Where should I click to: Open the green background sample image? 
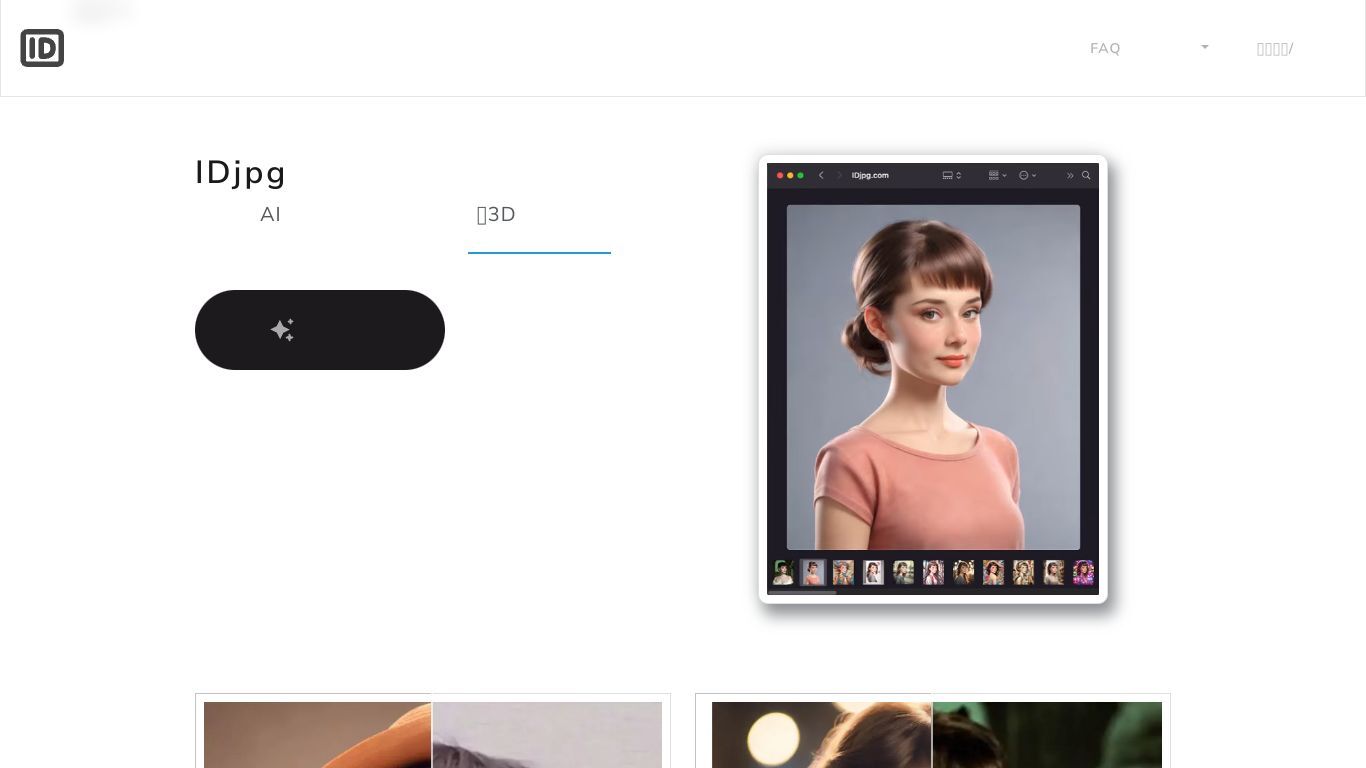pos(1047,735)
